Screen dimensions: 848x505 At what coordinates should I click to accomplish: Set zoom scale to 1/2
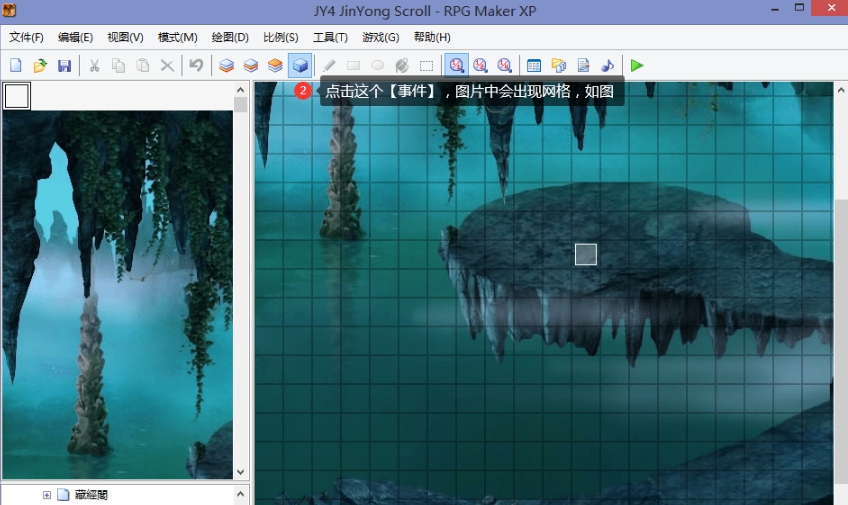point(480,65)
